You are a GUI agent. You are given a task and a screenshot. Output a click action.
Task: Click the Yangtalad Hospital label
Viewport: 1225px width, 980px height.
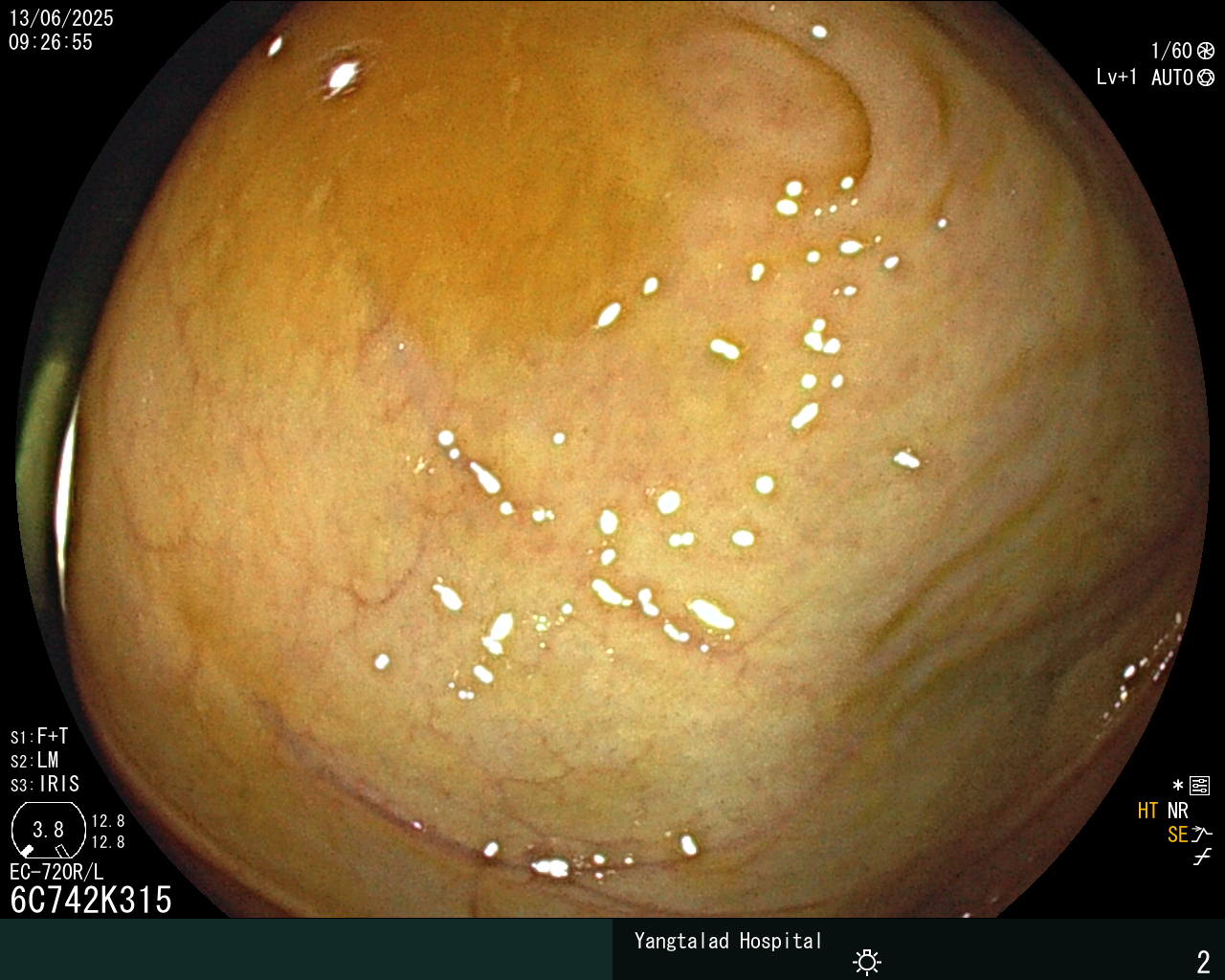(728, 941)
